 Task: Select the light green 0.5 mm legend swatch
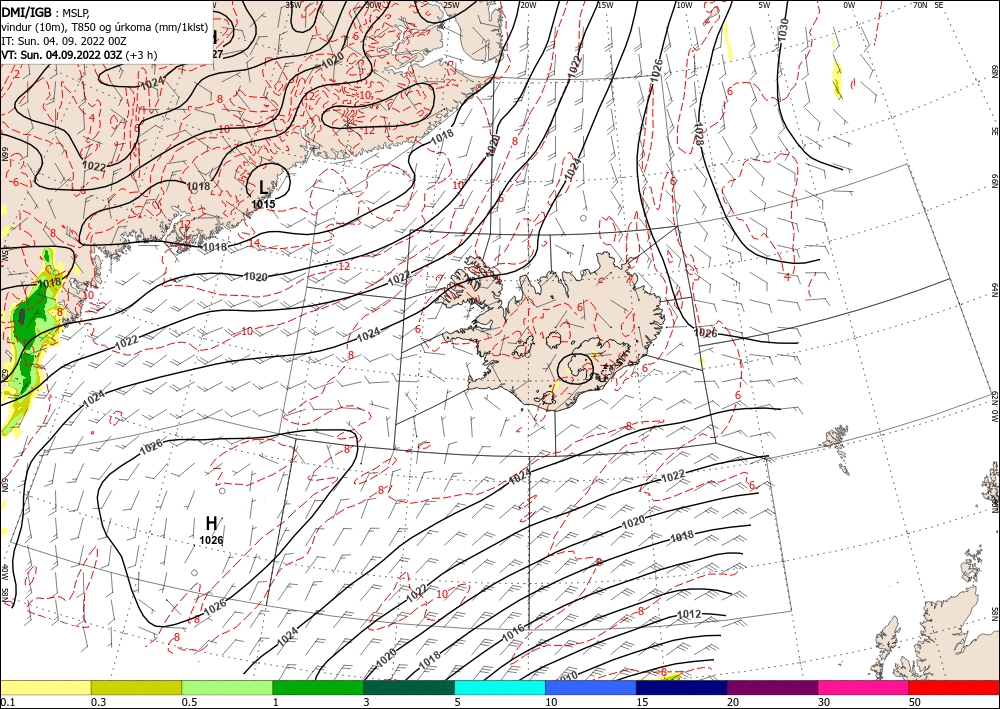point(227,687)
